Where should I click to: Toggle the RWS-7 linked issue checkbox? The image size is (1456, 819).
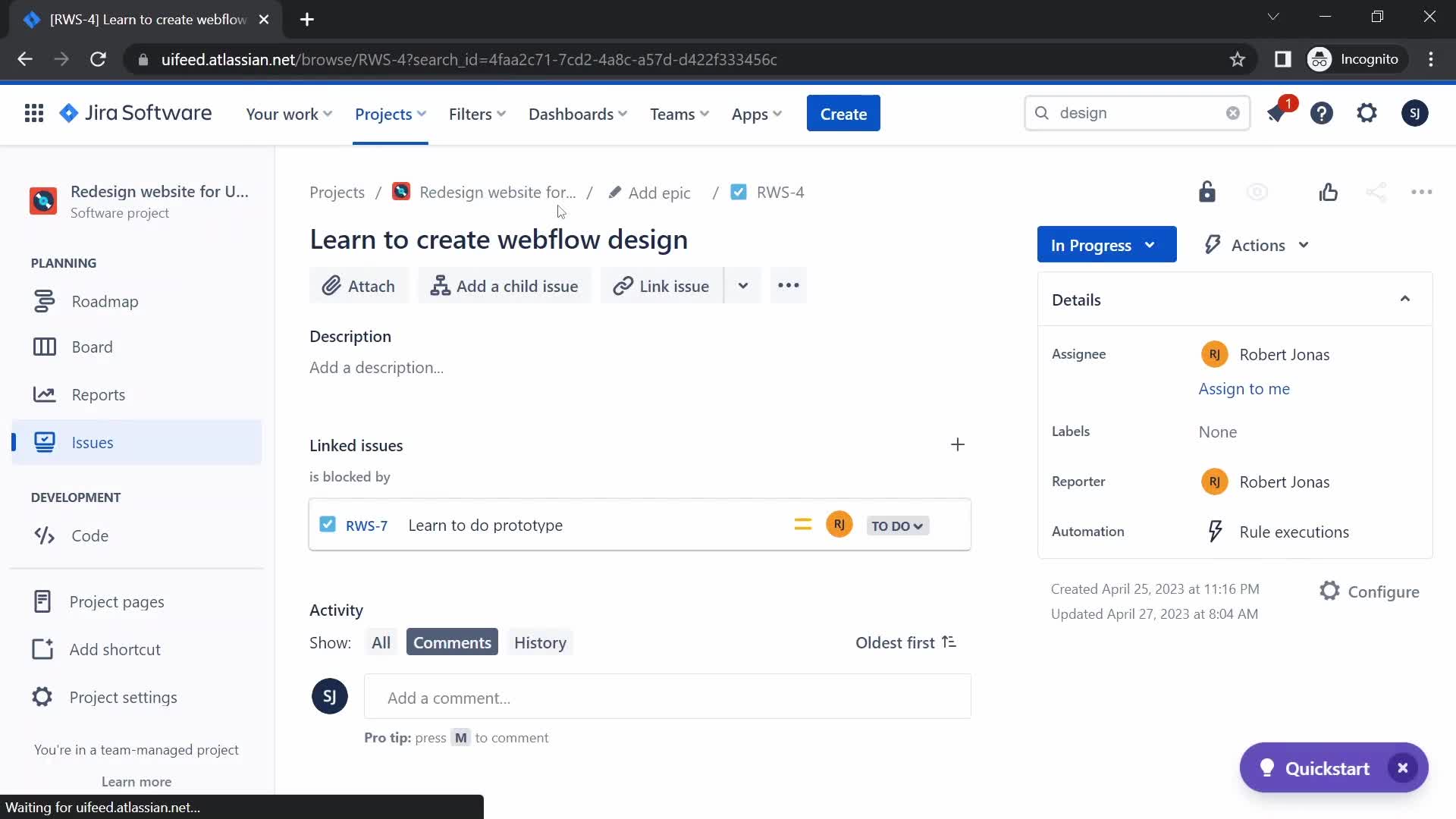coord(327,524)
